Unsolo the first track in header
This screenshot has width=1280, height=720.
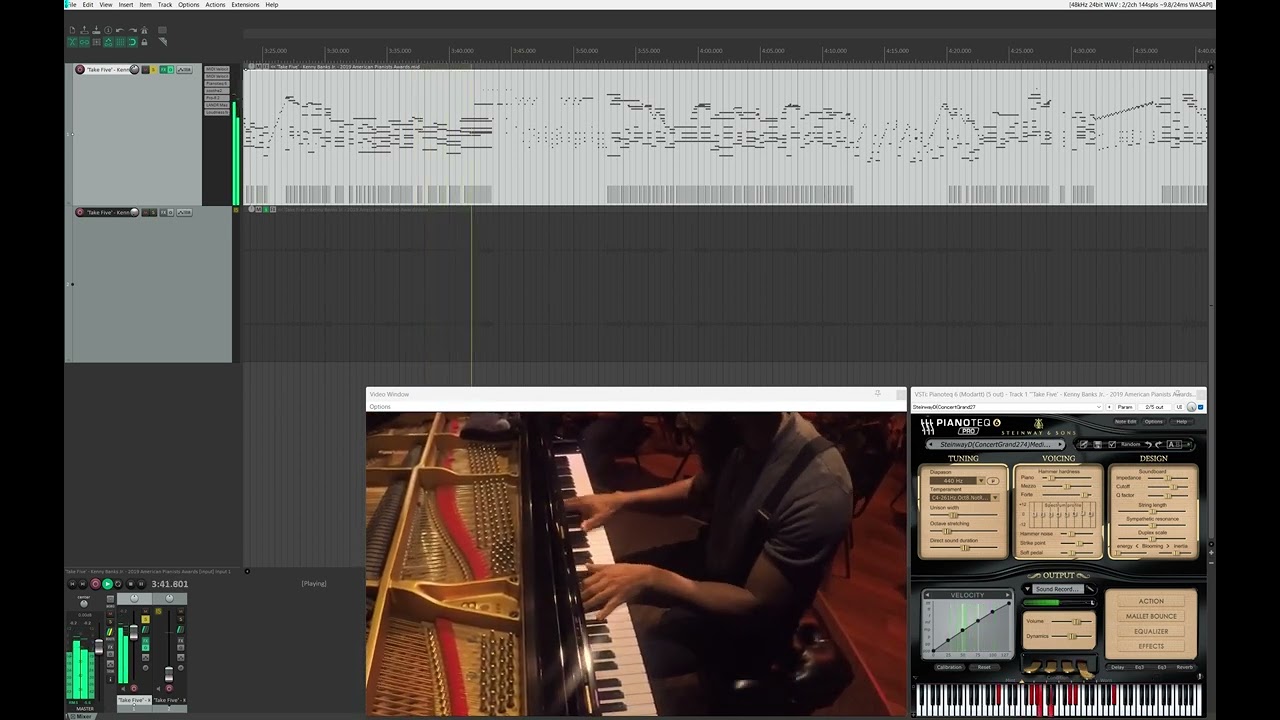tap(153, 70)
